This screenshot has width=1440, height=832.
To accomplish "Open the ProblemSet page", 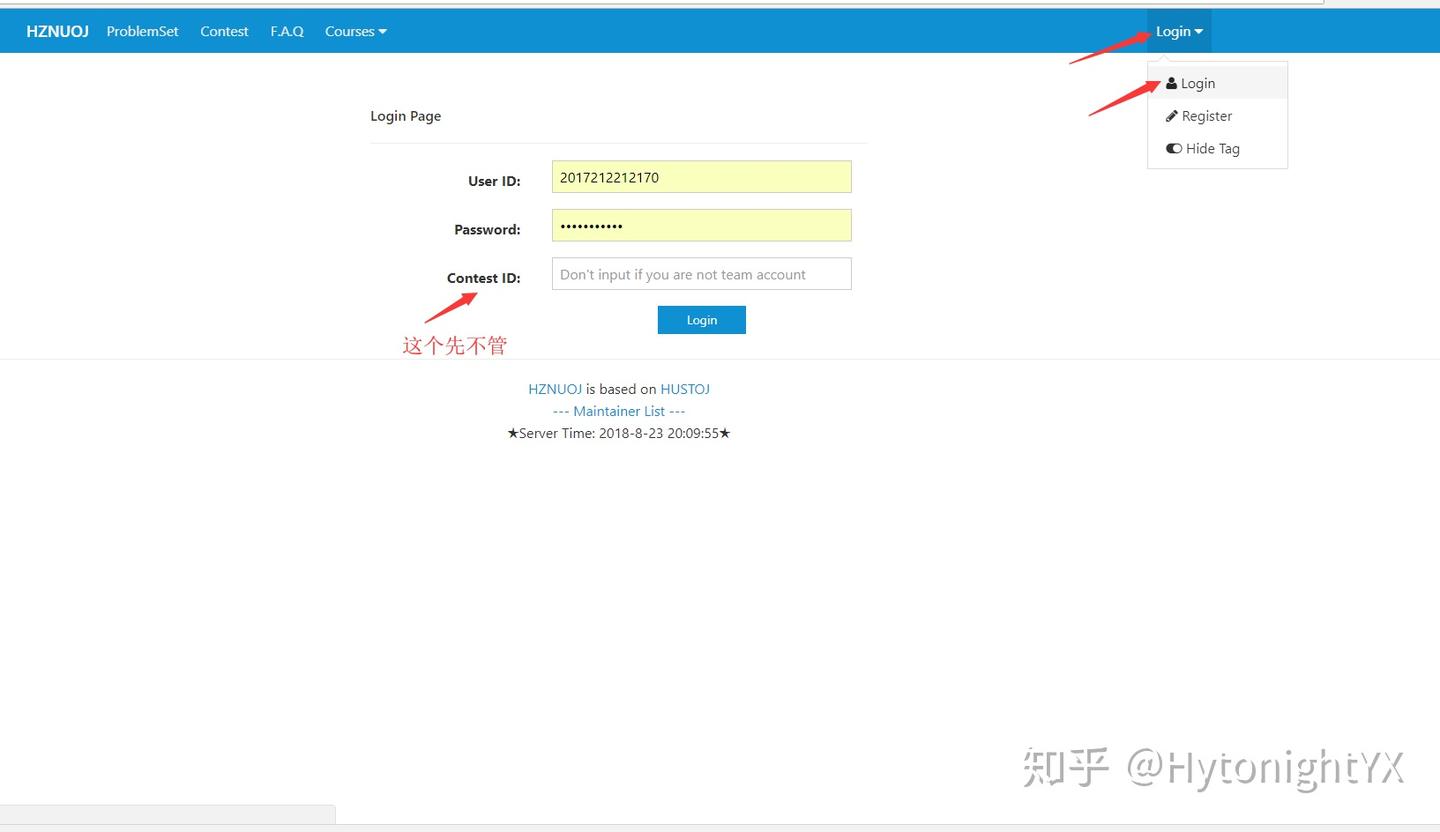I will (x=142, y=31).
